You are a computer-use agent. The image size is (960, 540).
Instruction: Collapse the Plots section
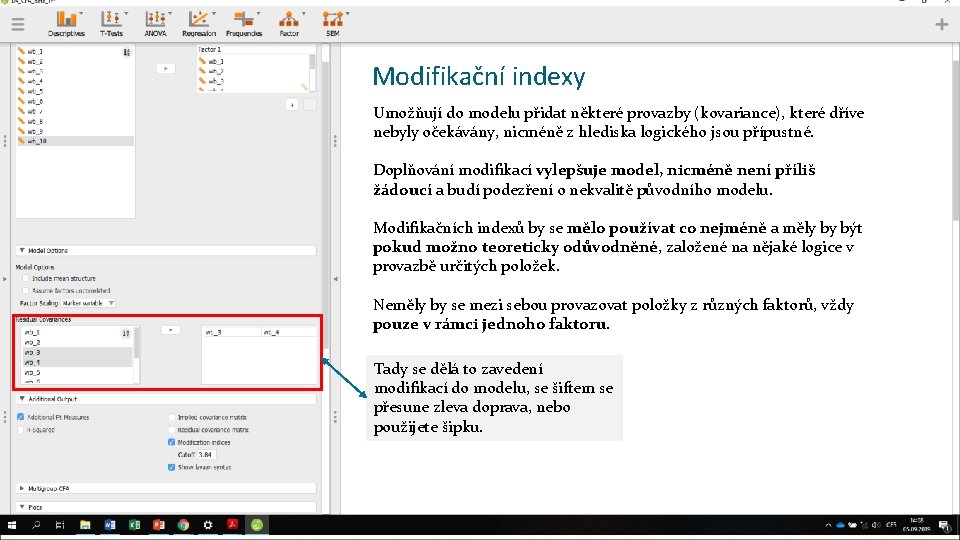tap(165, 507)
